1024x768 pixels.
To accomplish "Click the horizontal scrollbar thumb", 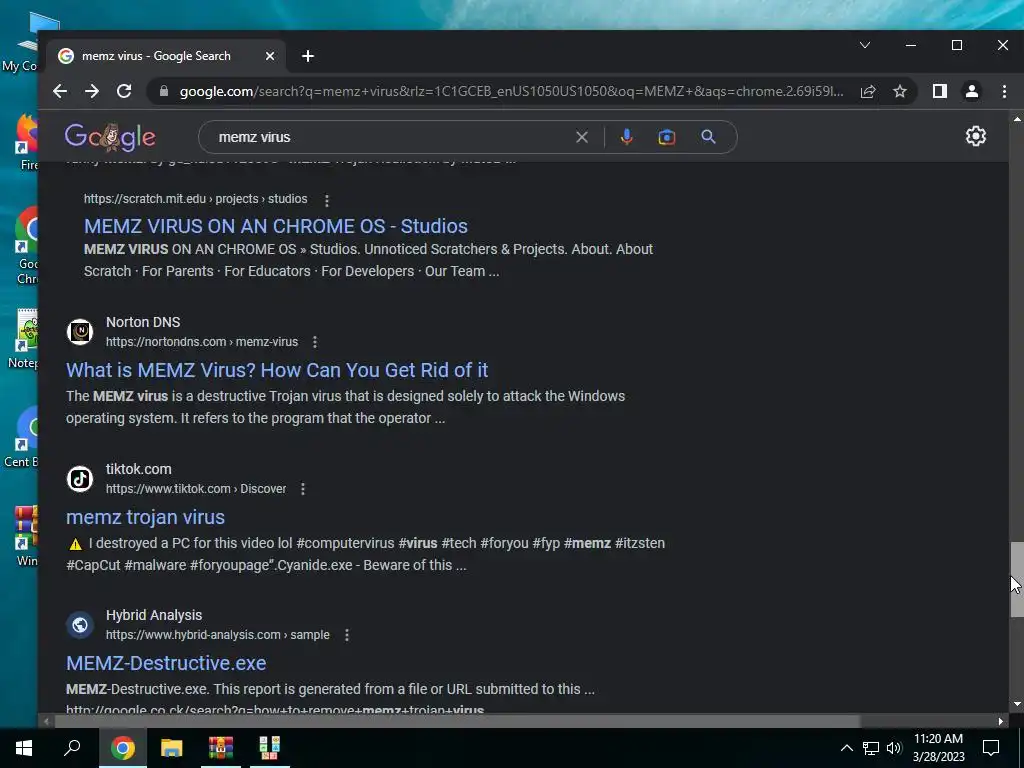I will click(457, 721).
